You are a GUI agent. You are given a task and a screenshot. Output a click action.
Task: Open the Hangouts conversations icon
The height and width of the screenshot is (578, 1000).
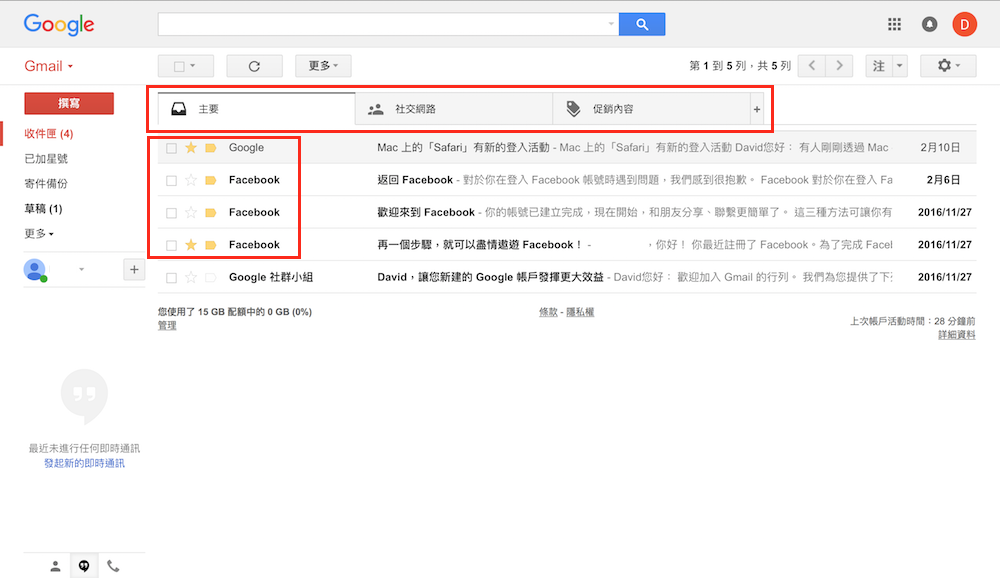click(x=84, y=566)
